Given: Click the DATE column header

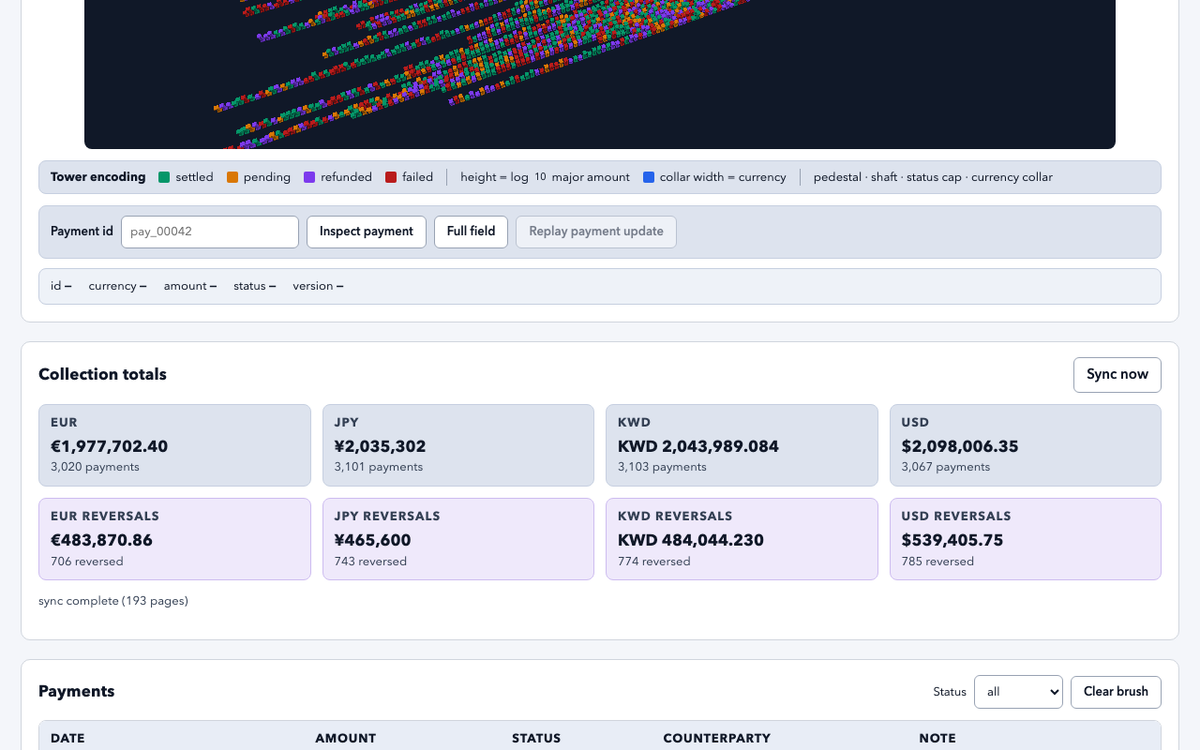Looking at the screenshot, I should [x=68, y=738].
